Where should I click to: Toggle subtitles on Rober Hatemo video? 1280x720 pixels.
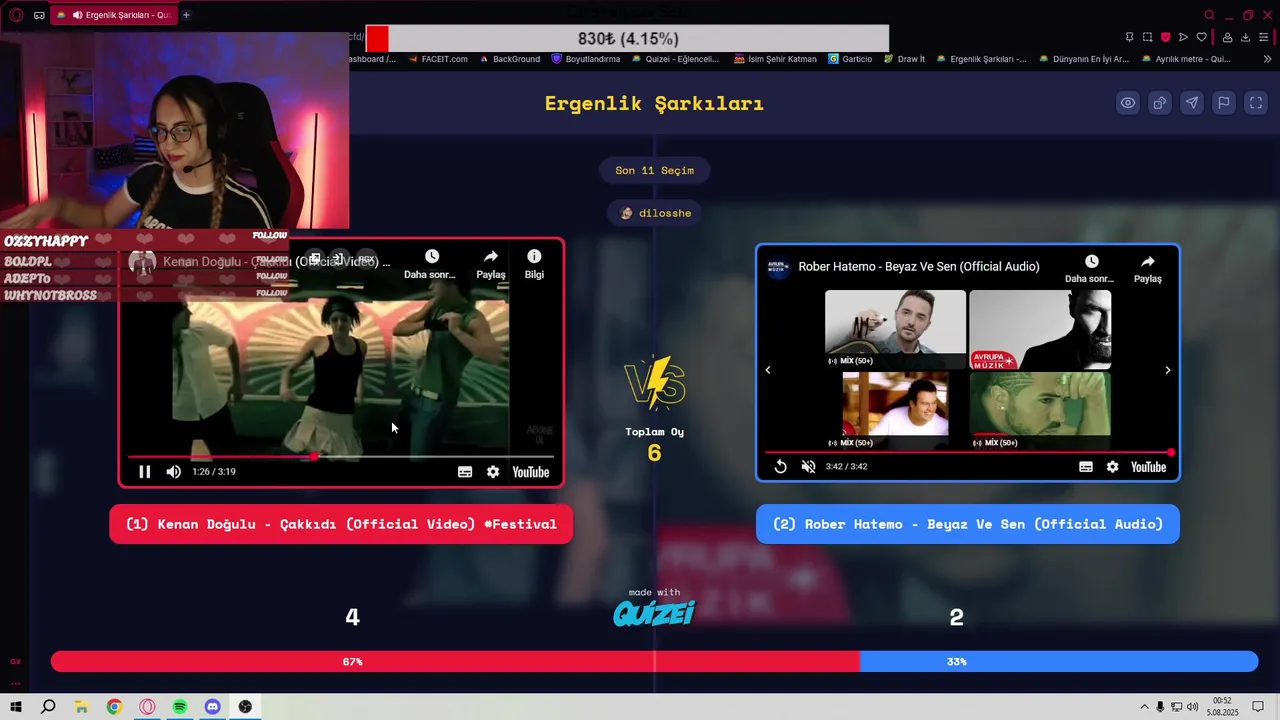(1086, 467)
